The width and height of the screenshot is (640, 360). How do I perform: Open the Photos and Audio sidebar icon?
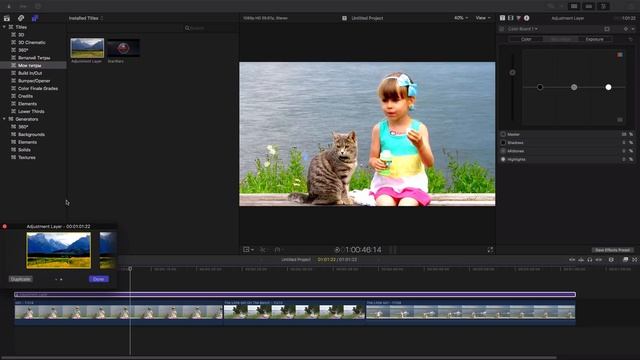point(21,18)
